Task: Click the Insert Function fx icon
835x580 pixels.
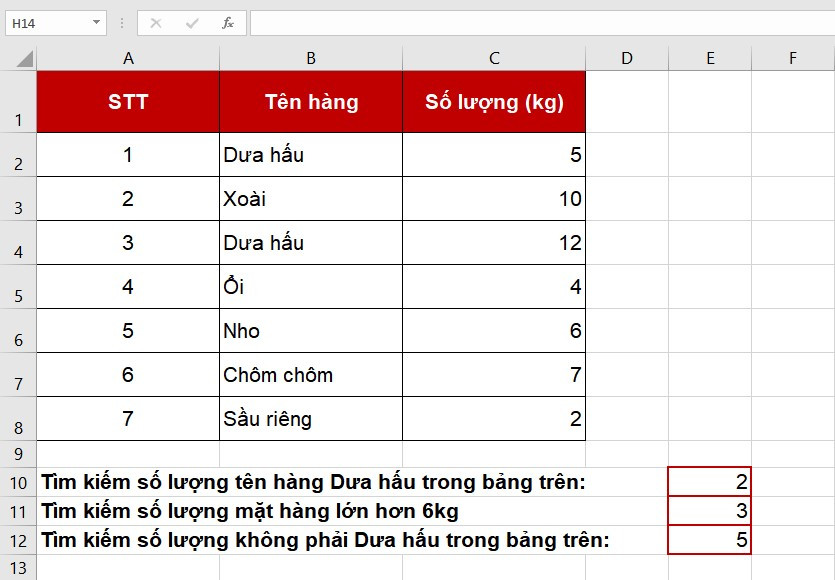Action: 227,23
